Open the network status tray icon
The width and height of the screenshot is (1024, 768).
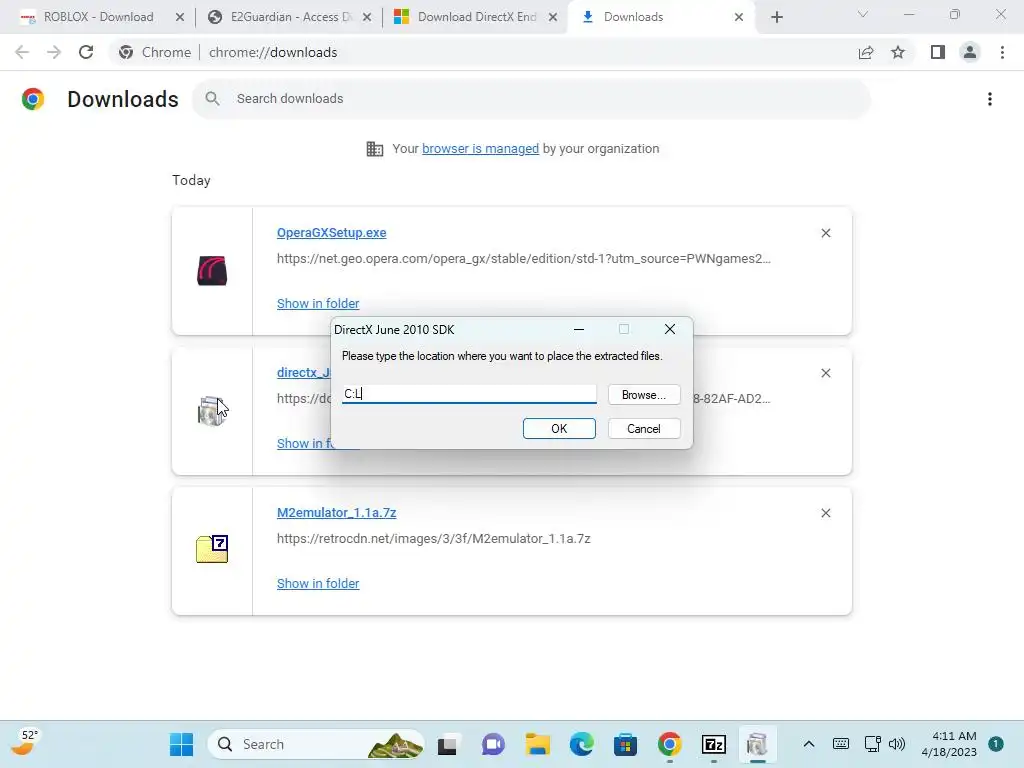coord(872,744)
